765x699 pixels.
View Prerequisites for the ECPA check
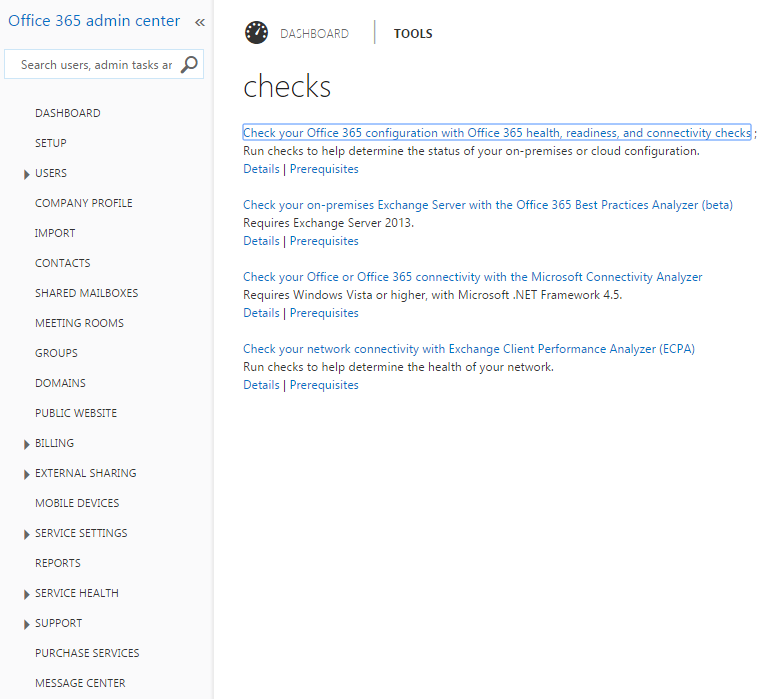324,385
